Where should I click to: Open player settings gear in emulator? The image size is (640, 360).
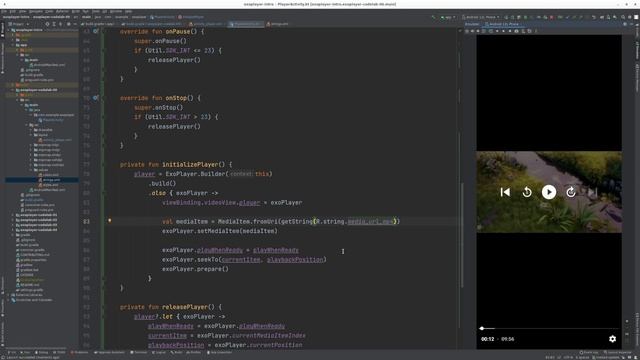(612, 339)
